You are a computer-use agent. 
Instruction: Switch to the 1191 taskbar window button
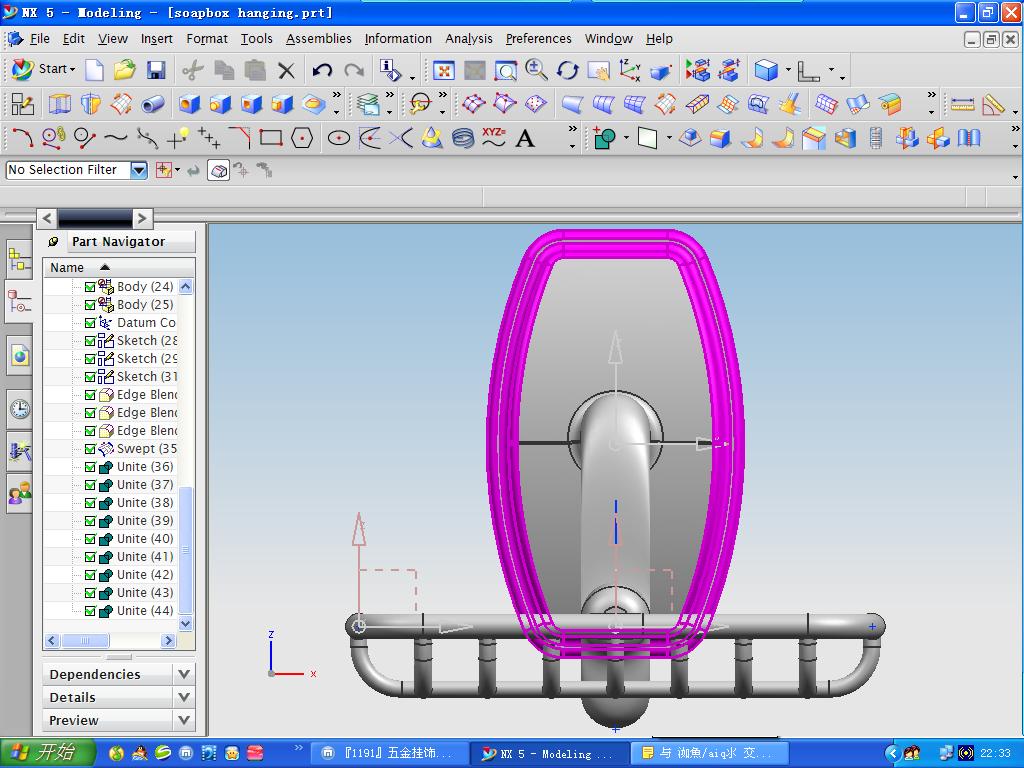pyautogui.click(x=389, y=754)
